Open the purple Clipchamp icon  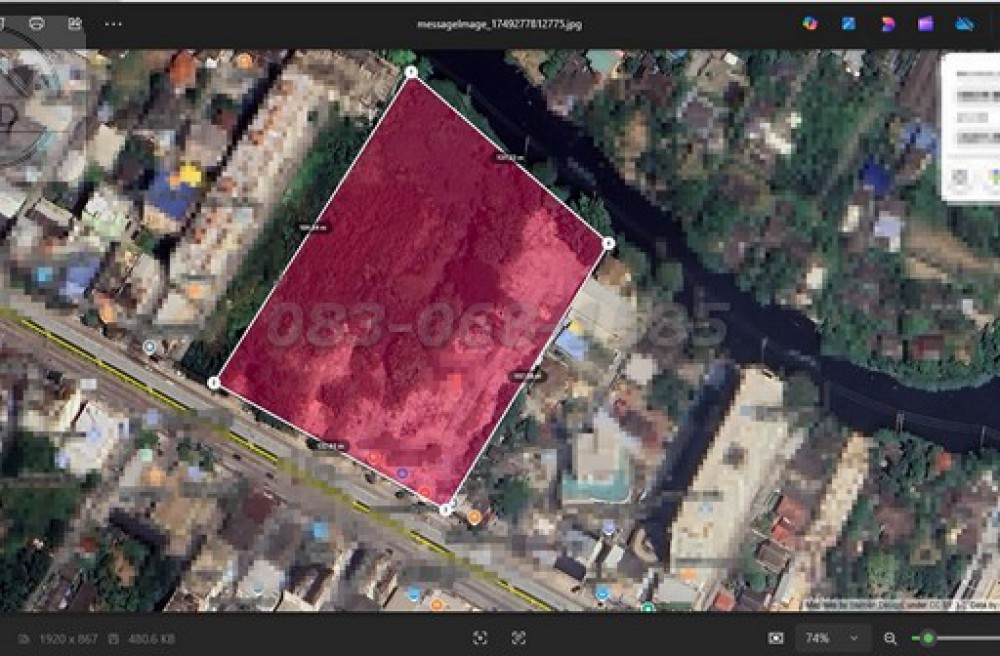tap(925, 24)
